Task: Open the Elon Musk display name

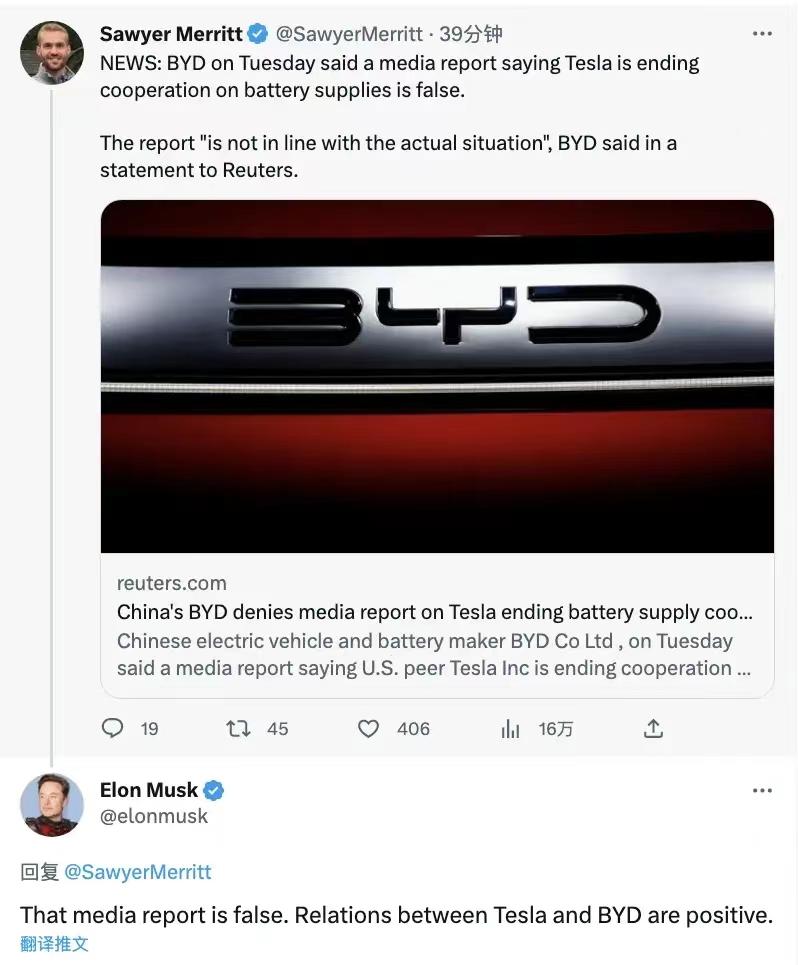Action: coord(149,791)
